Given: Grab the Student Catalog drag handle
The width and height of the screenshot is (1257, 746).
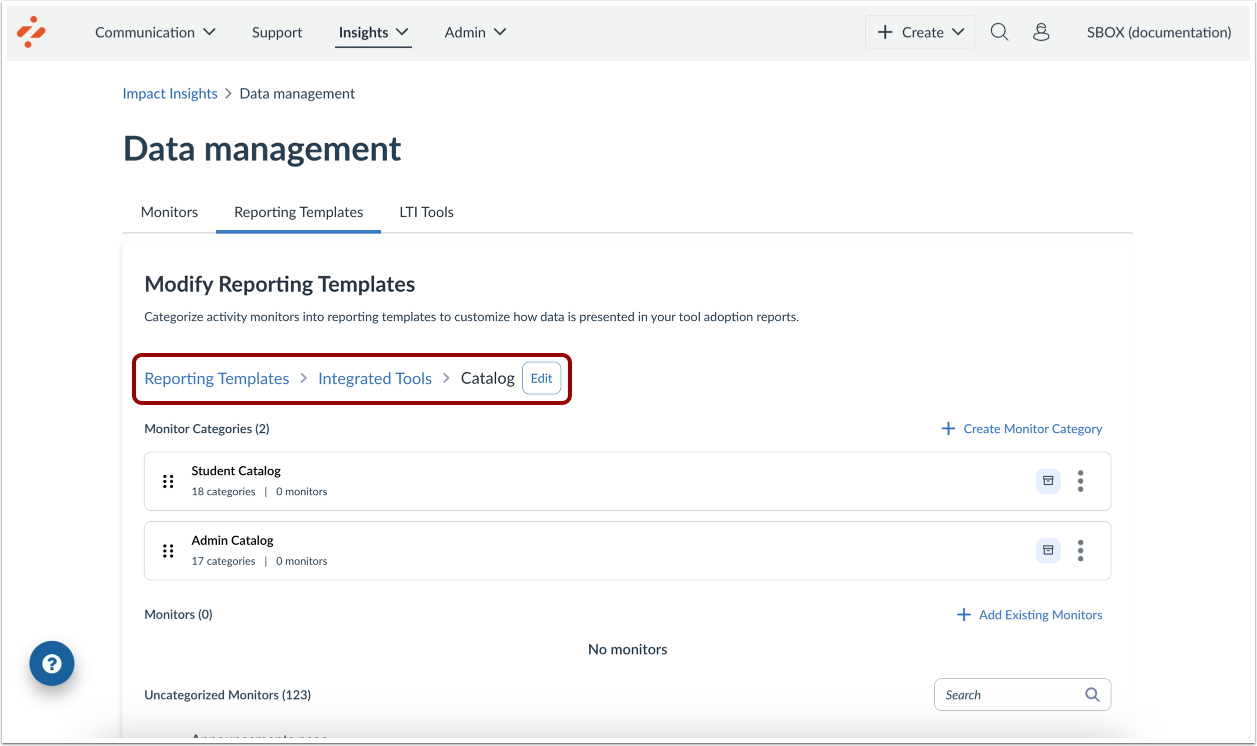Looking at the screenshot, I should coord(168,481).
